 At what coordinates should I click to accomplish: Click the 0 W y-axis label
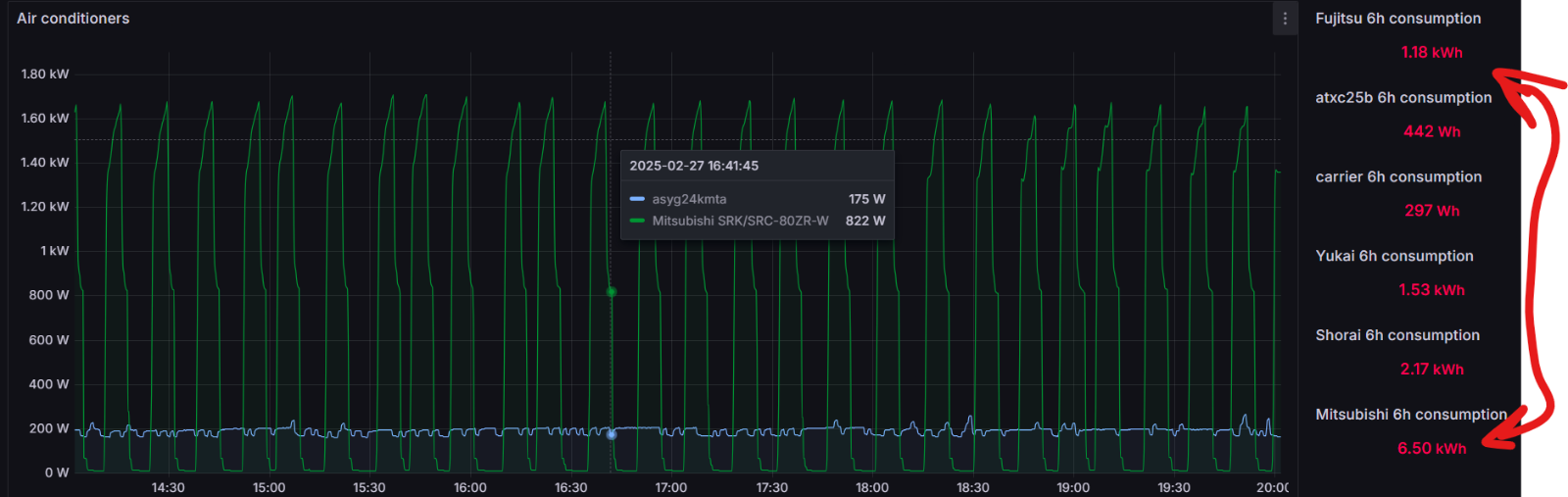pyautogui.click(x=57, y=472)
